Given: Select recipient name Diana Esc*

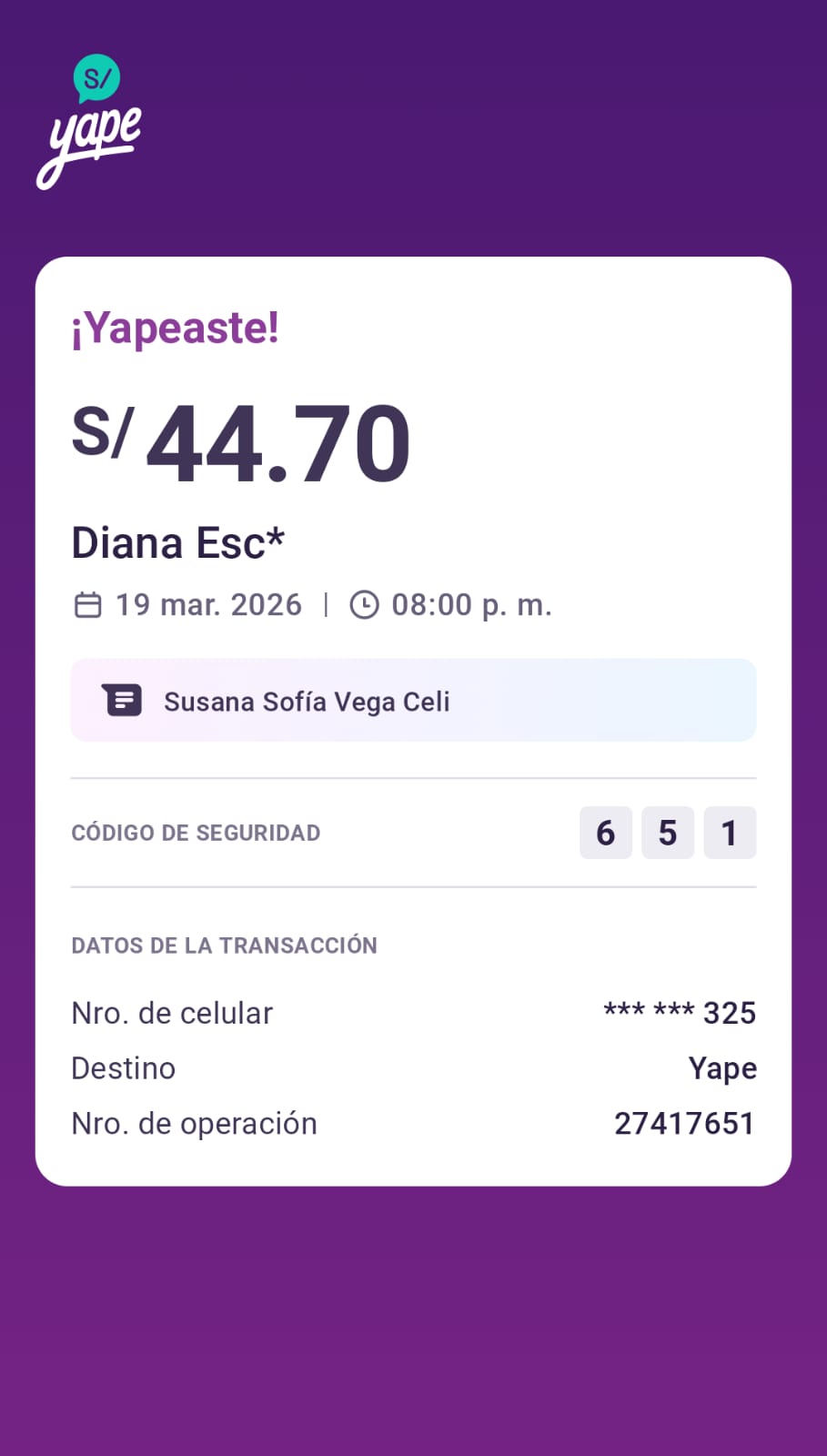Looking at the screenshot, I should [x=177, y=543].
